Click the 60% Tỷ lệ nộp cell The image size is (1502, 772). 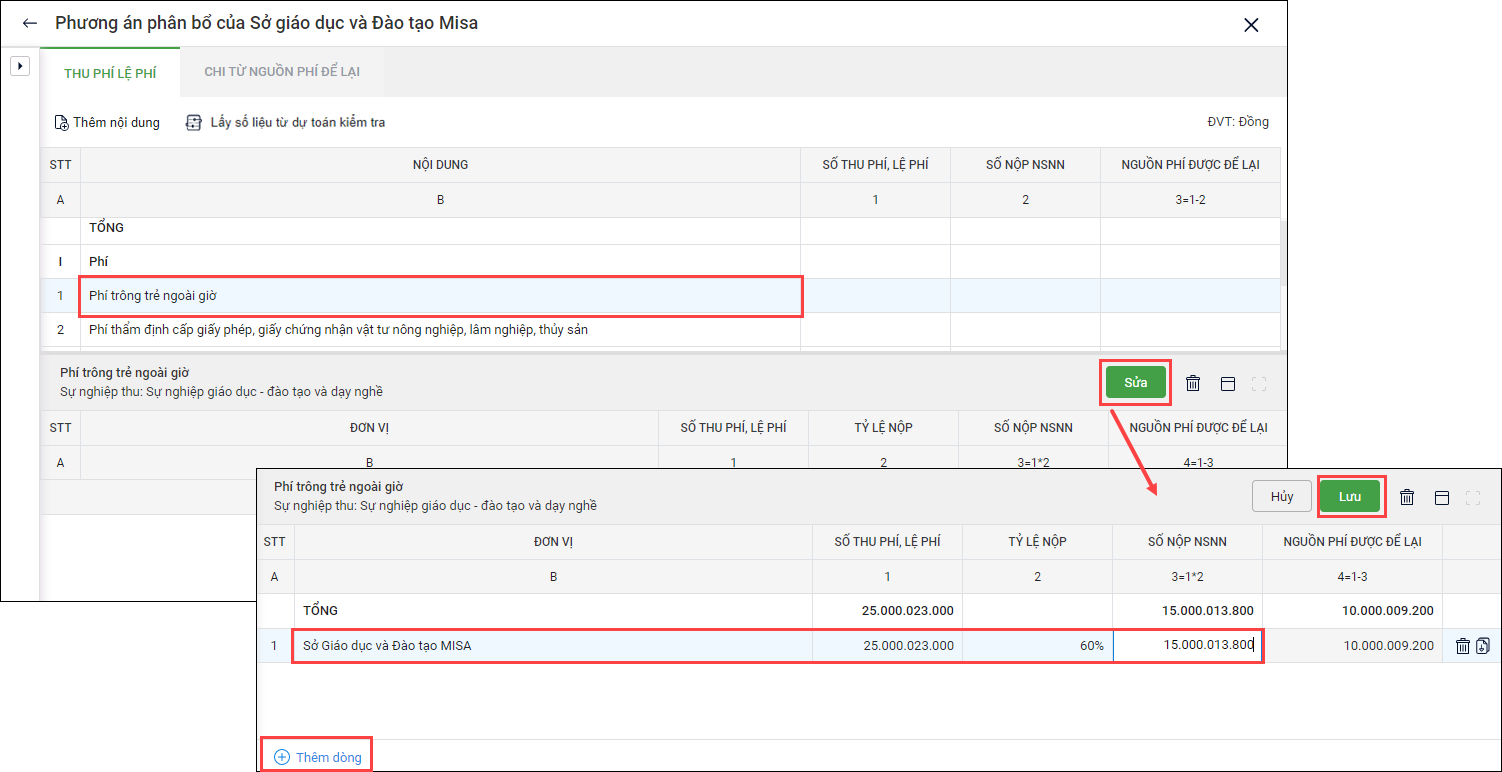[x=1037, y=646]
